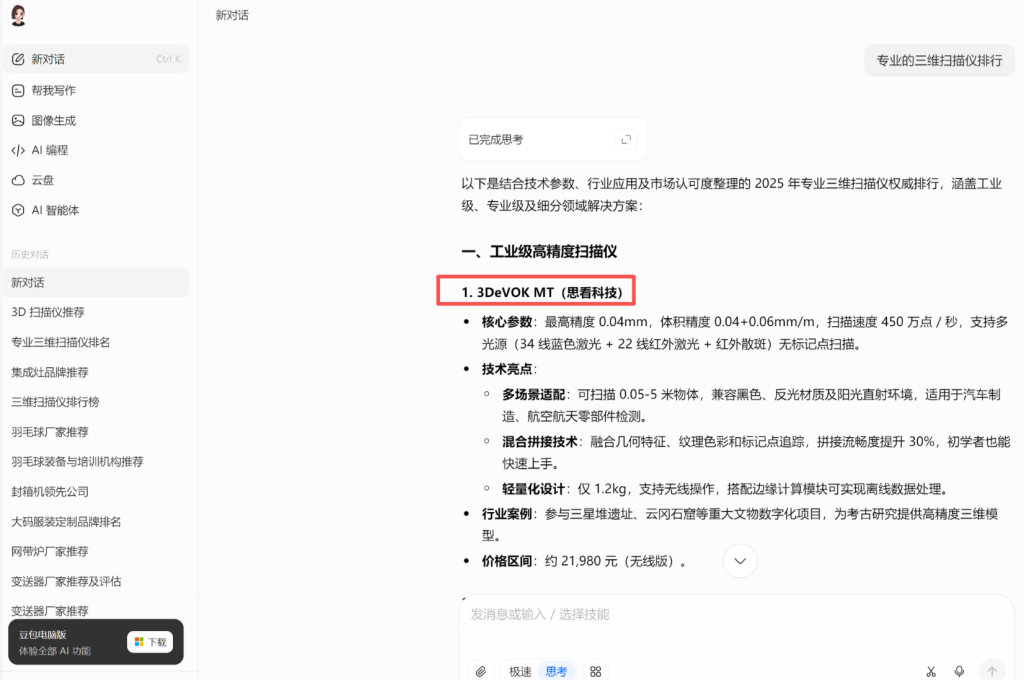Click the paperclip attachment icon
Image resolution: width=1024 pixels, height=680 pixels.
481,671
